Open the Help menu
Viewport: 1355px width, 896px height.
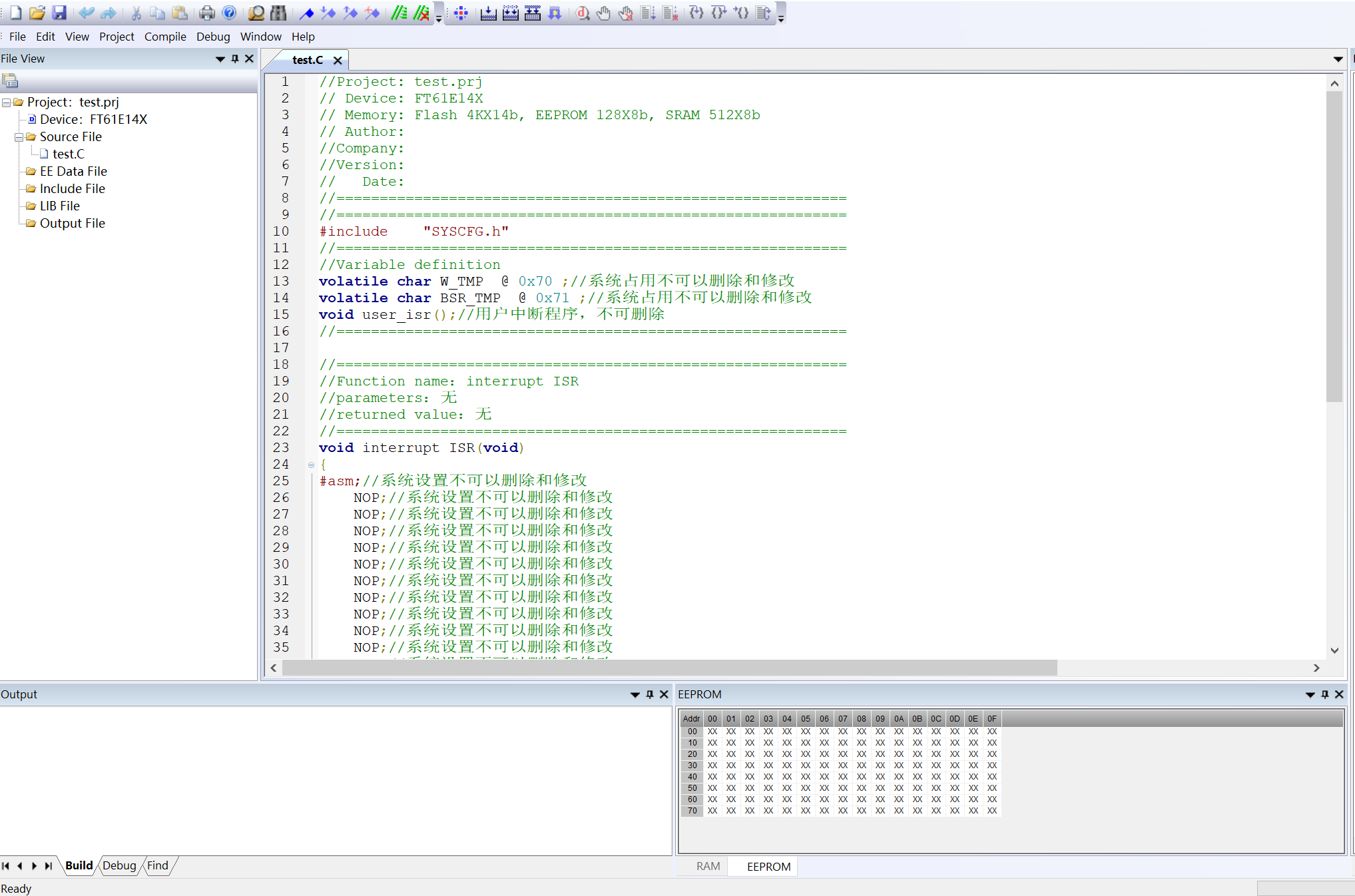click(303, 37)
